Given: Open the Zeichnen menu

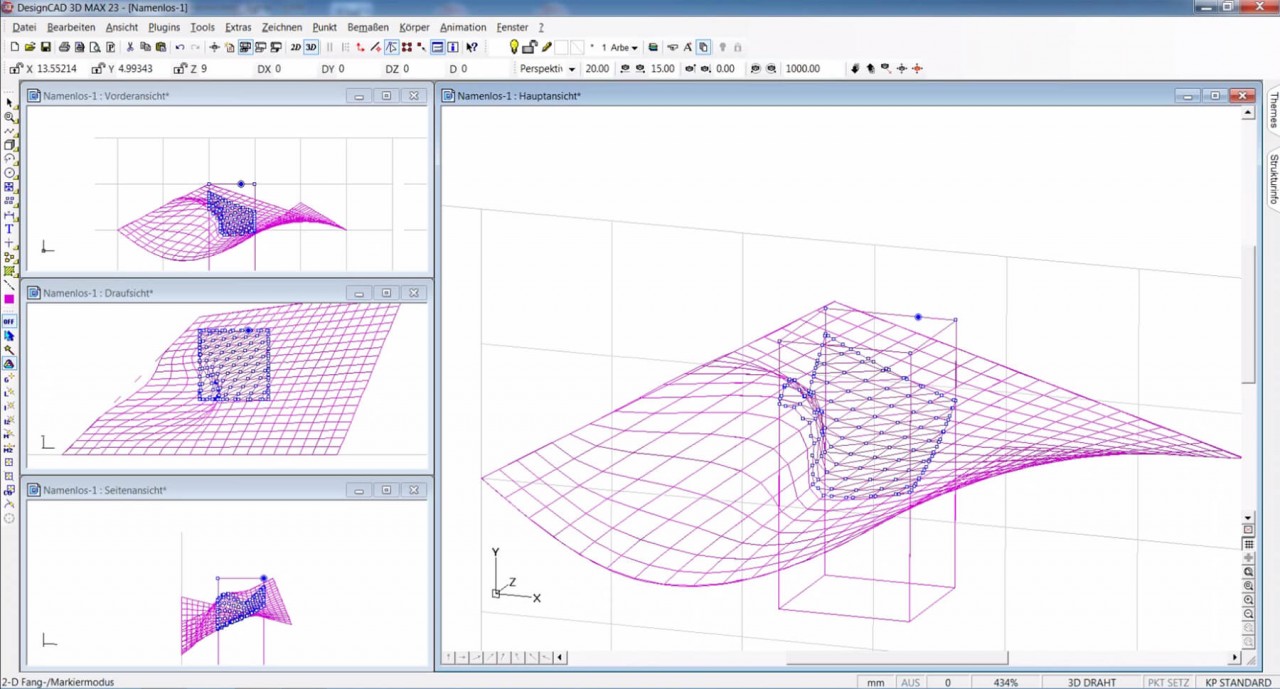Looking at the screenshot, I should pyautogui.click(x=282, y=27).
